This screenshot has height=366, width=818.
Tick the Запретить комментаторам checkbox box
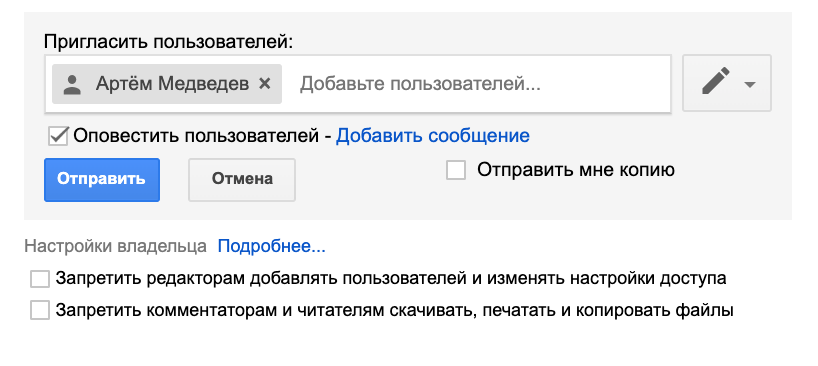tap(40, 311)
